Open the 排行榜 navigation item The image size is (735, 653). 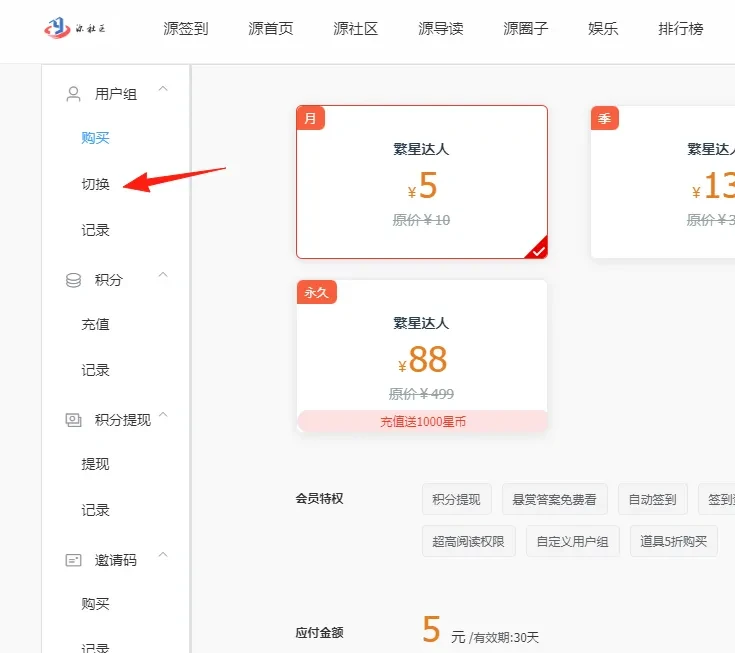(x=681, y=28)
